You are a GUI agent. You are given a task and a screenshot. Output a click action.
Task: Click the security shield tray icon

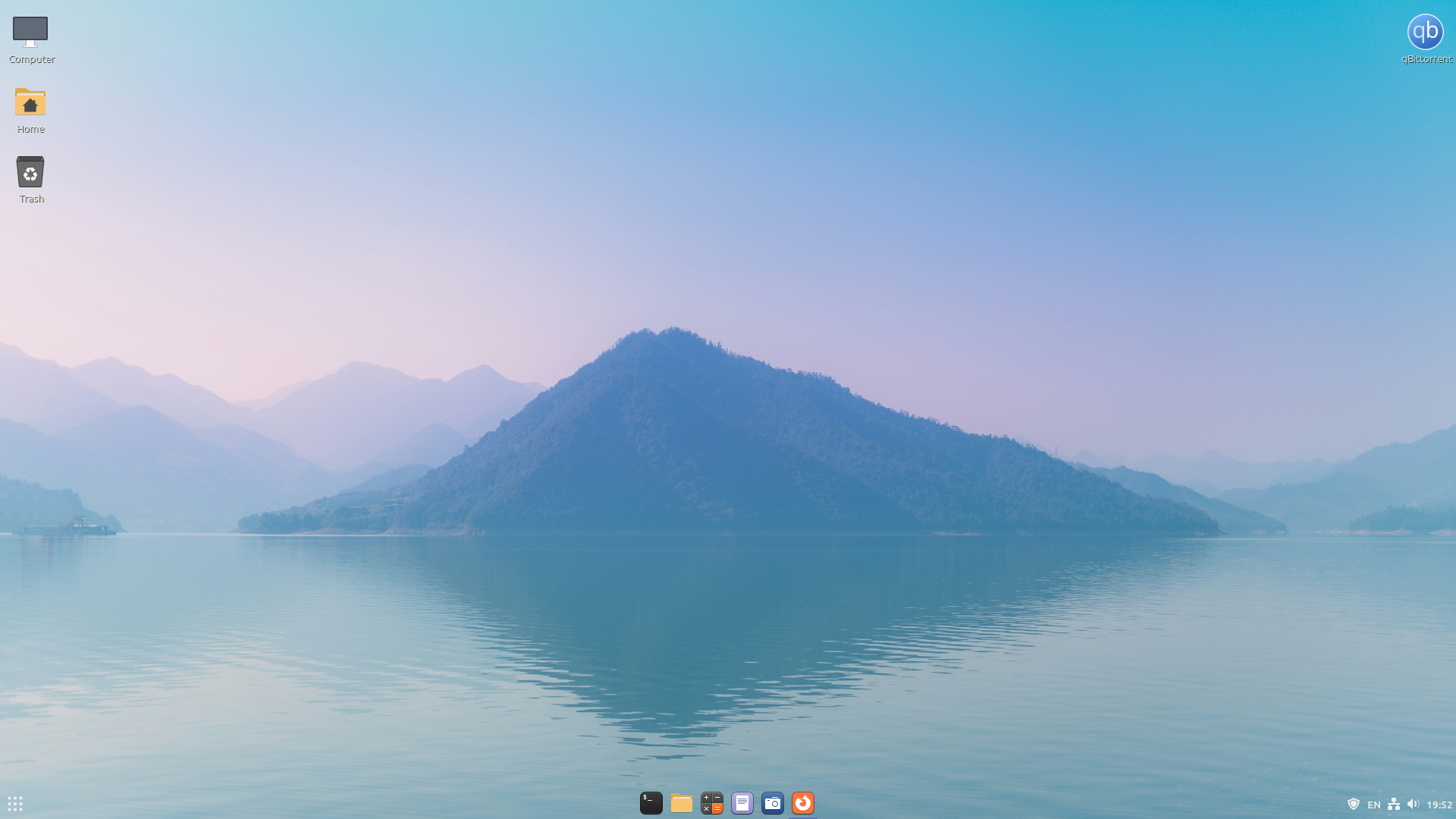1353,804
